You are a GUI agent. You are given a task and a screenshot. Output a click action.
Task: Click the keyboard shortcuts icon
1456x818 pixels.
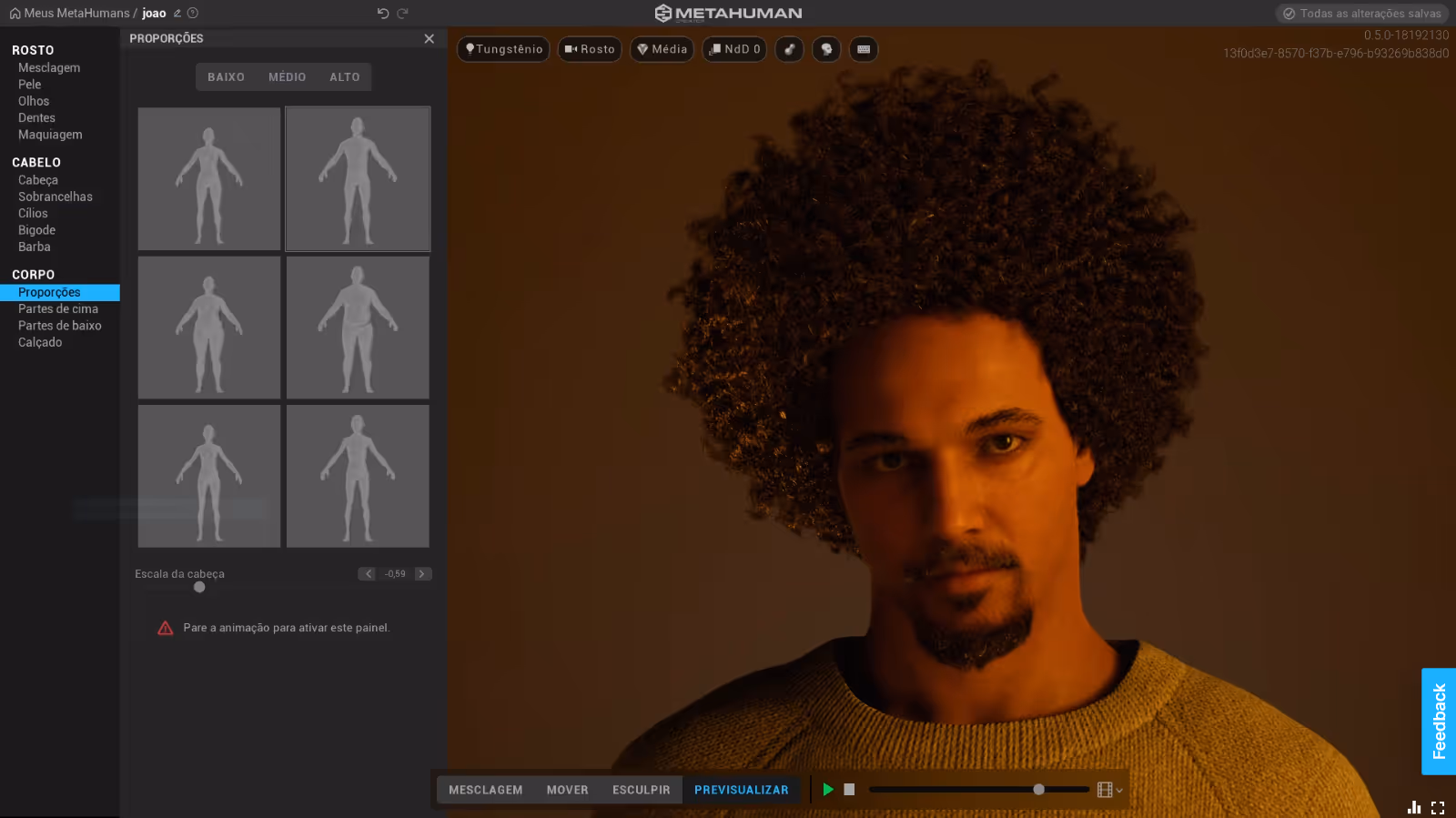(863, 49)
